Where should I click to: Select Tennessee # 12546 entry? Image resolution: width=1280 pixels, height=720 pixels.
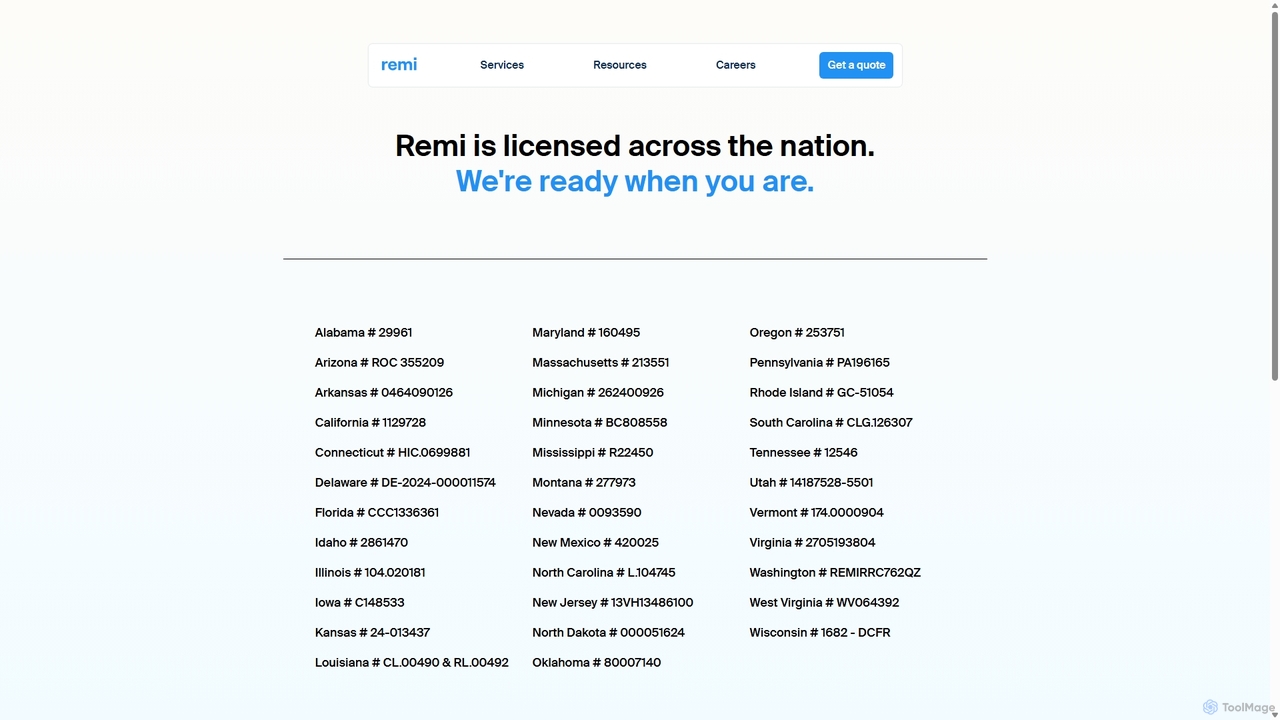coord(804,453)
